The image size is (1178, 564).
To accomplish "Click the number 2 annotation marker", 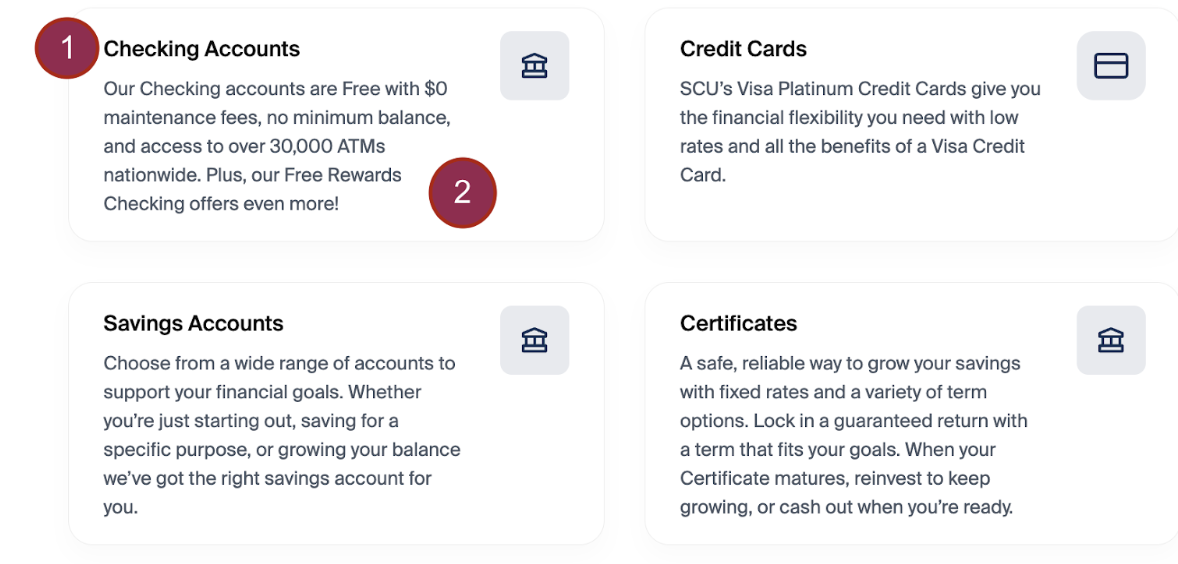I will [x=462, y=192].
